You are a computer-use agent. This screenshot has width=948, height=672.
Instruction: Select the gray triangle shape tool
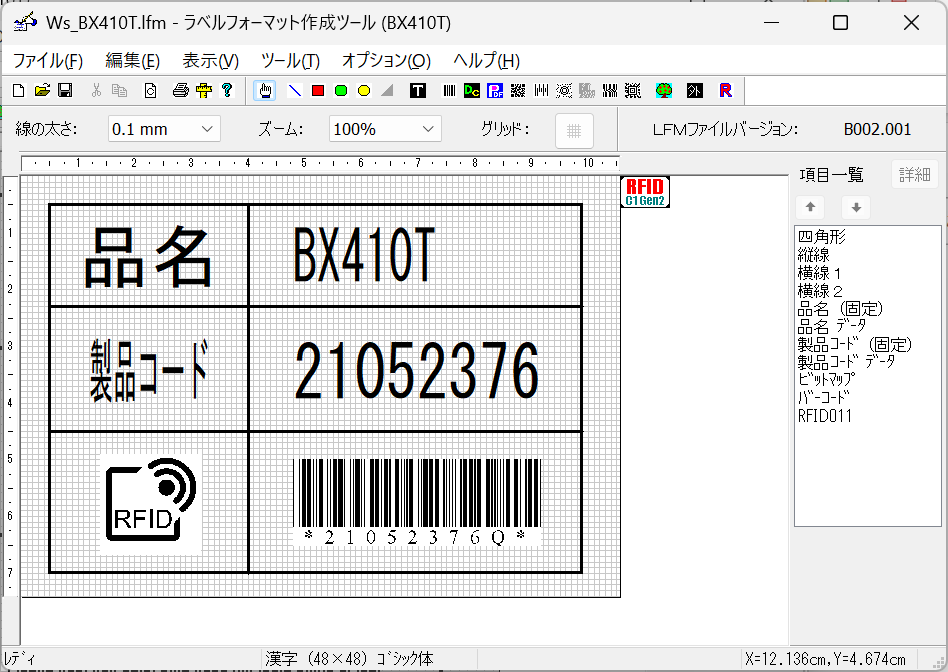387,91
